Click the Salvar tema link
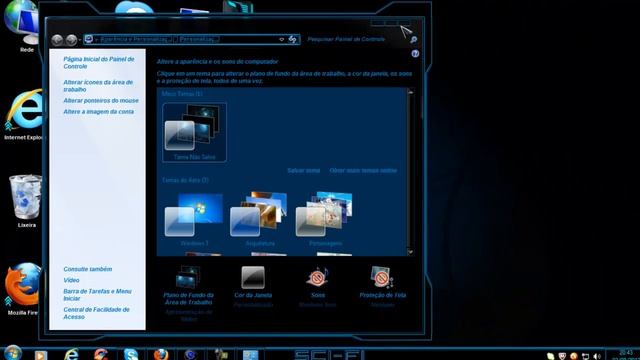This screenshot has width=640, height=360. 303,170
